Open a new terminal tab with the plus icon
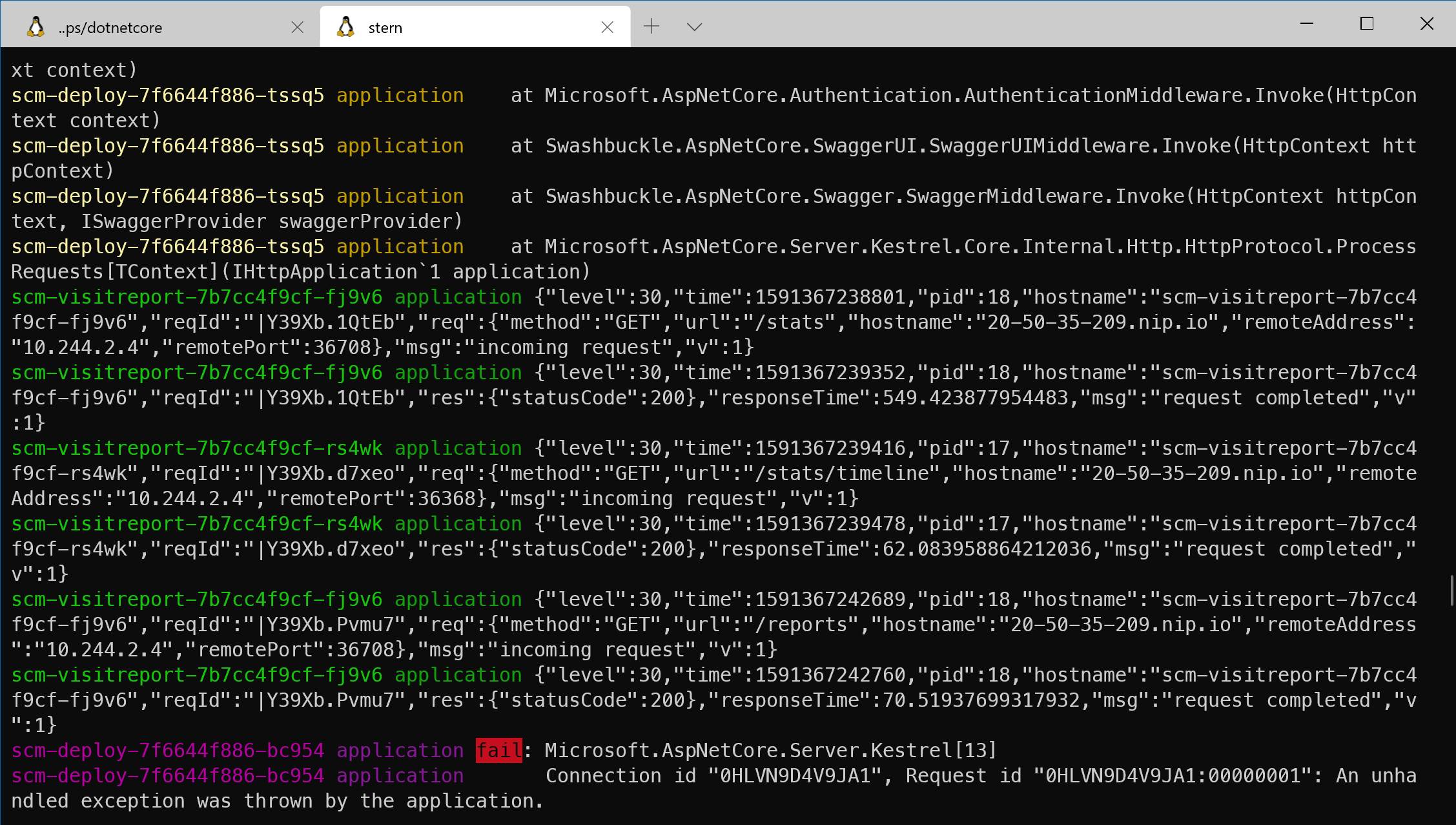The height and width of the screenshot is (825, 1456). pyautogui.click(x=651, y=26)
